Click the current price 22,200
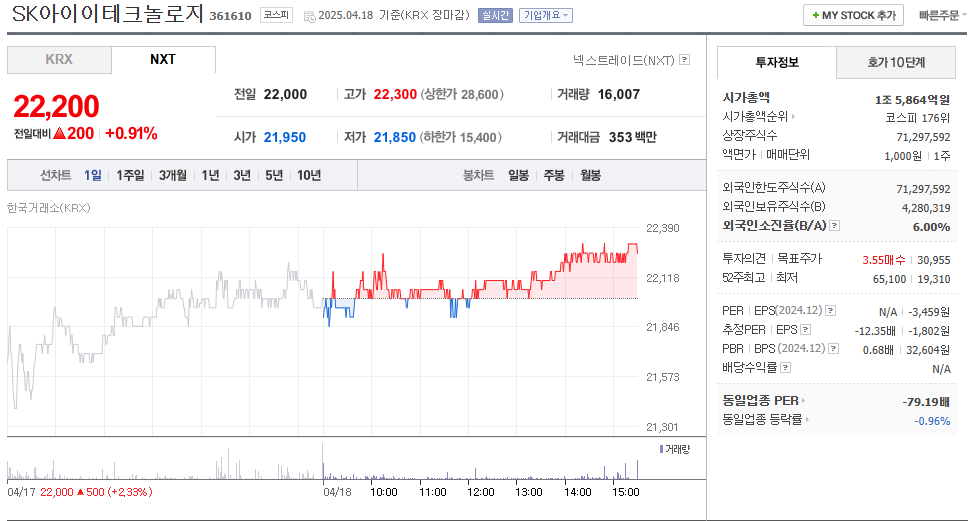Image resolution: width=977 pixels, height=521 pixels. [56, 107]
